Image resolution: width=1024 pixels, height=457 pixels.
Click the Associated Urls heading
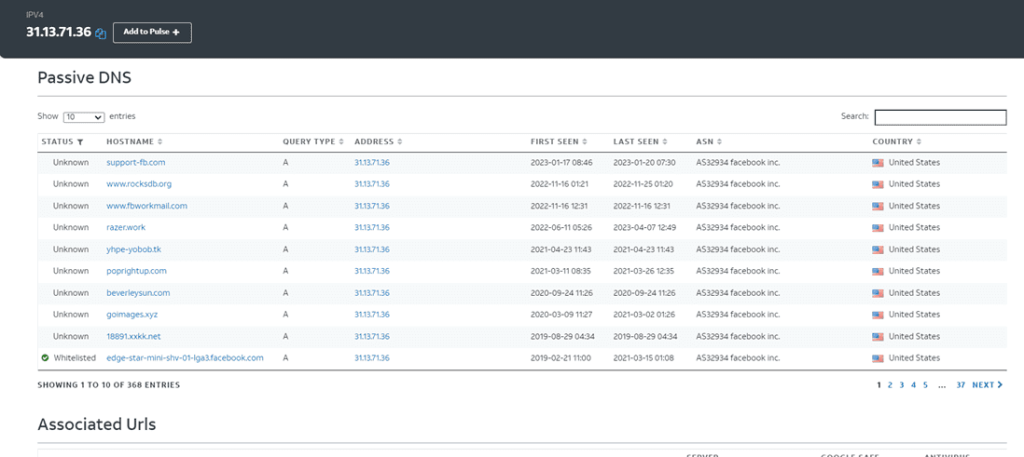(97, 424)
